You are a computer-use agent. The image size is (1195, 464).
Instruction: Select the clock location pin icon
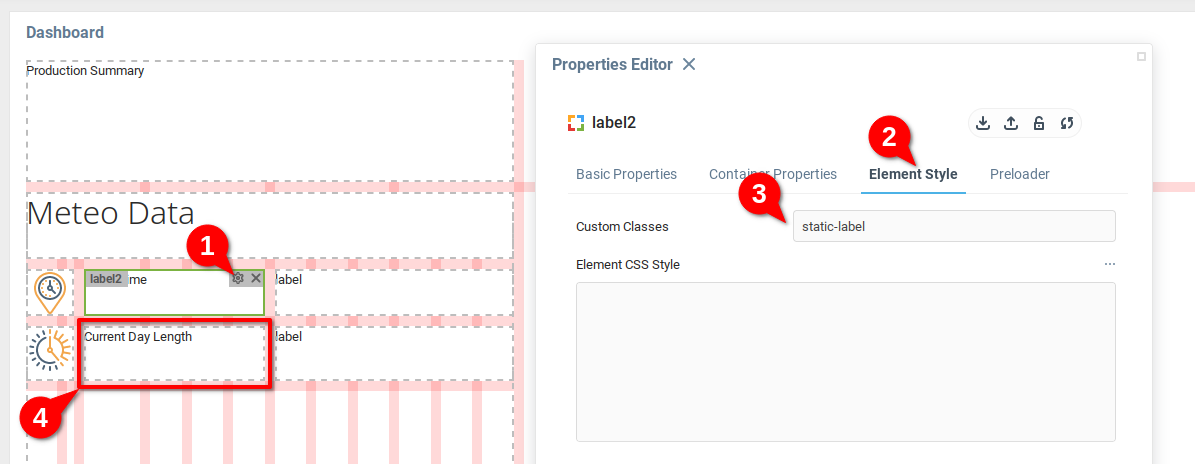click(50, 292)
